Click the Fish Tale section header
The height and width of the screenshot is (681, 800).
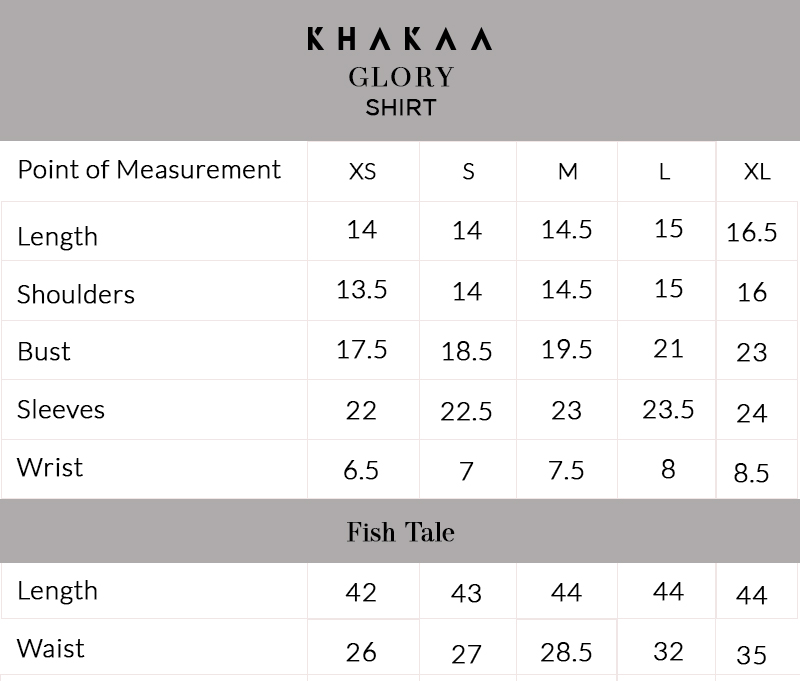coord(401,532)
